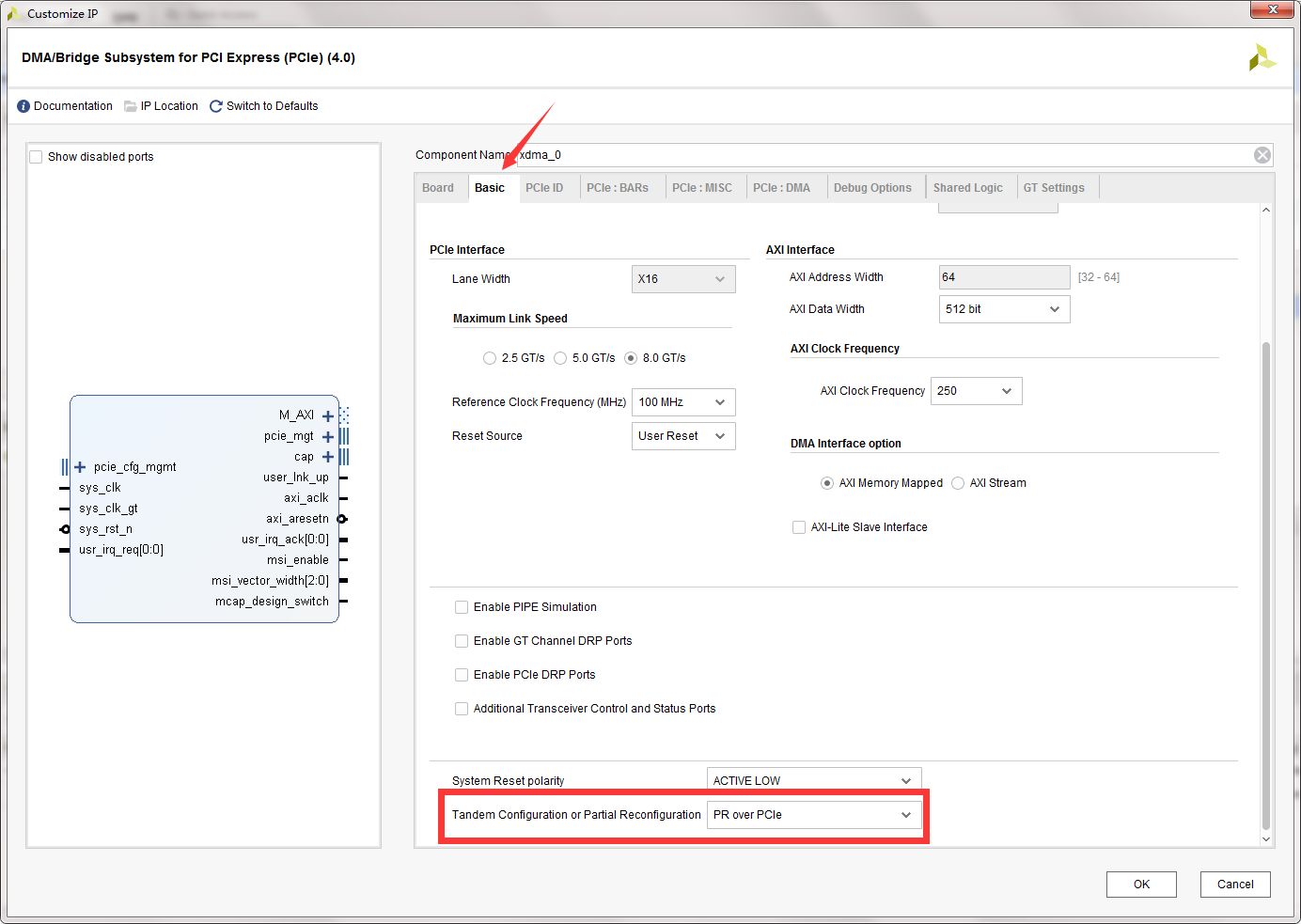Open the Documentation info icon
This screenshot has width=1301, height=924.
click(x=24, y=106)
